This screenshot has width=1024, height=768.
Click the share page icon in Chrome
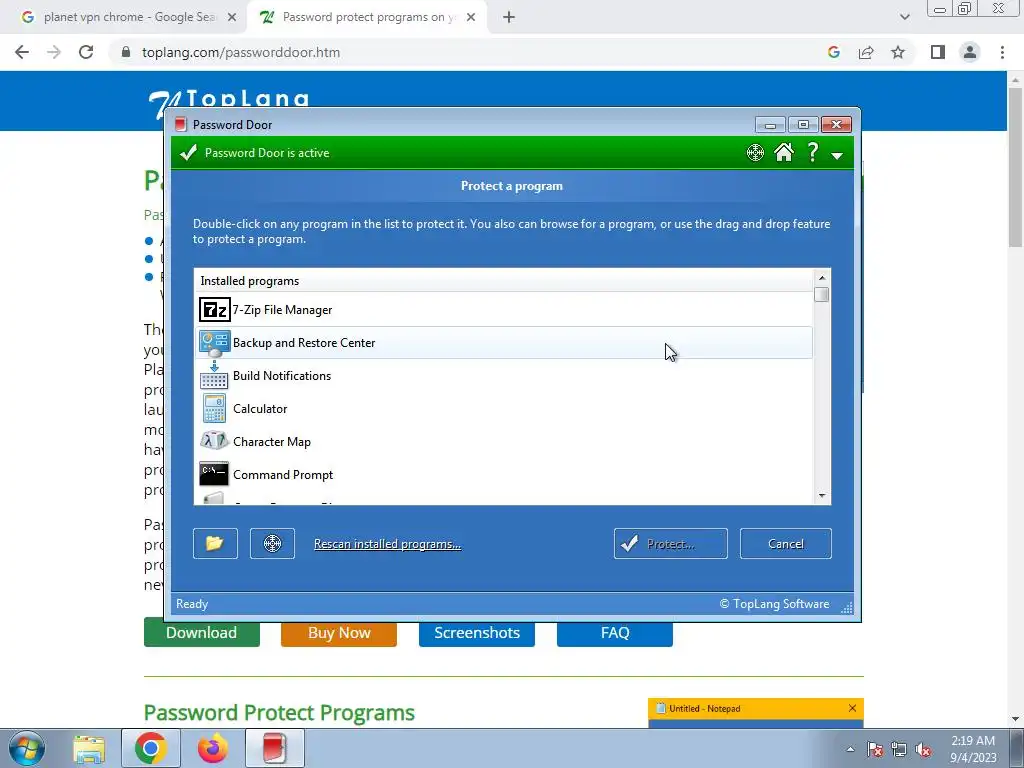point(866,52)
